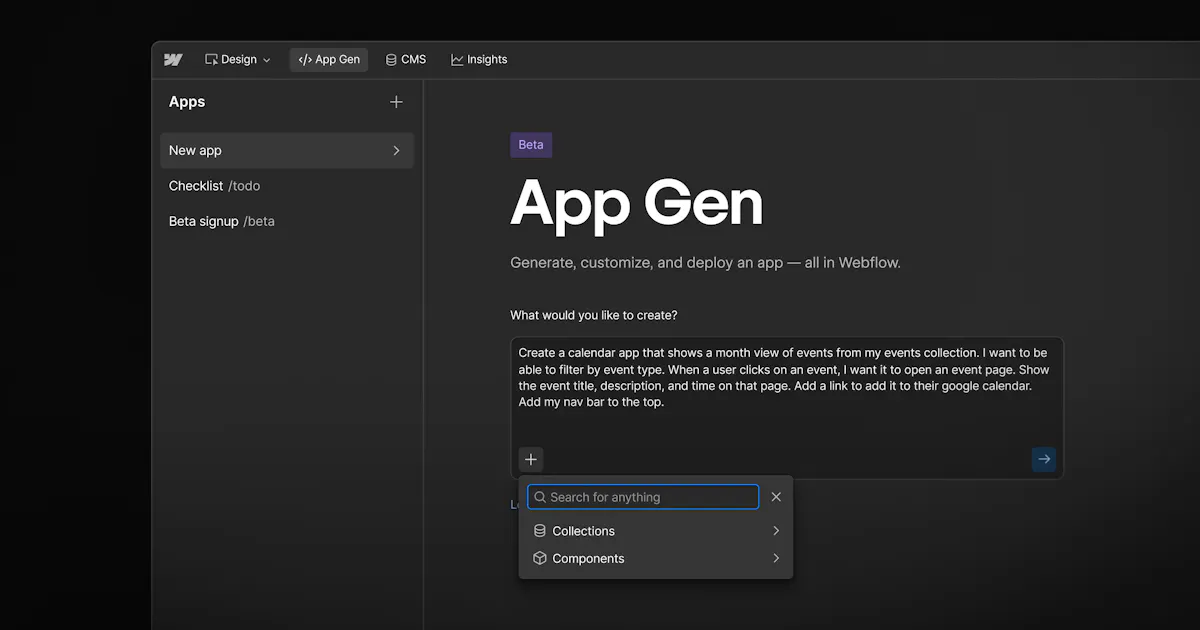1200x630 pixels.
Task: Expand Components using its chevron
Action: [776, 558]
